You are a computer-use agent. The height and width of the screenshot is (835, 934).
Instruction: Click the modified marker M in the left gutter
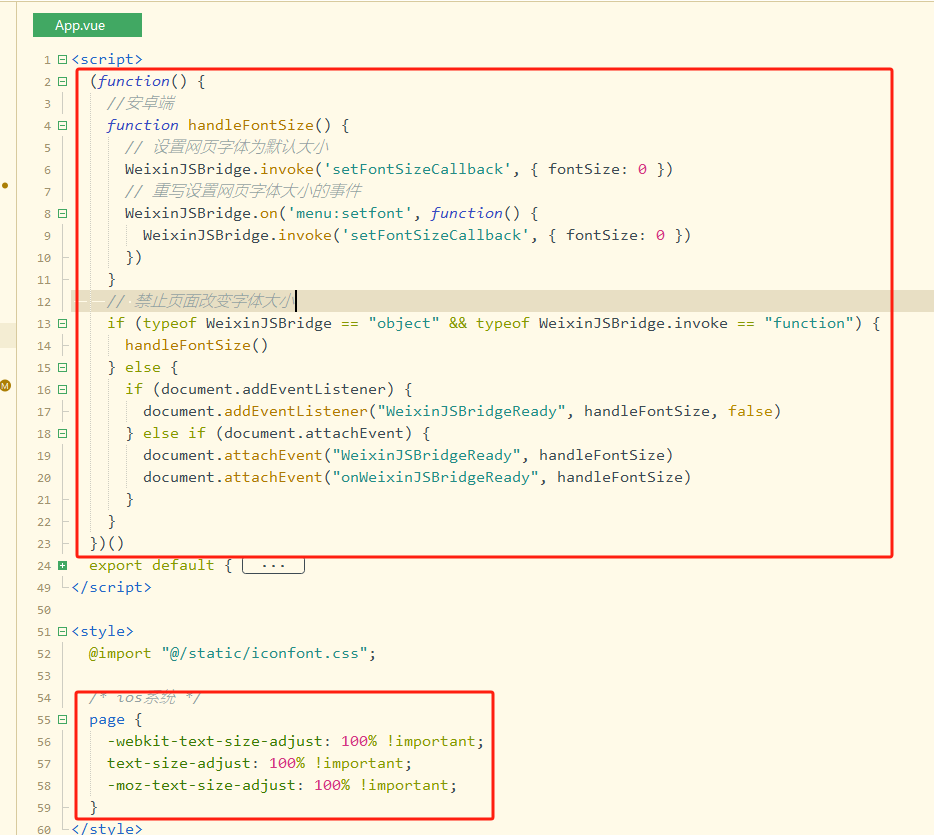point(5,385)
